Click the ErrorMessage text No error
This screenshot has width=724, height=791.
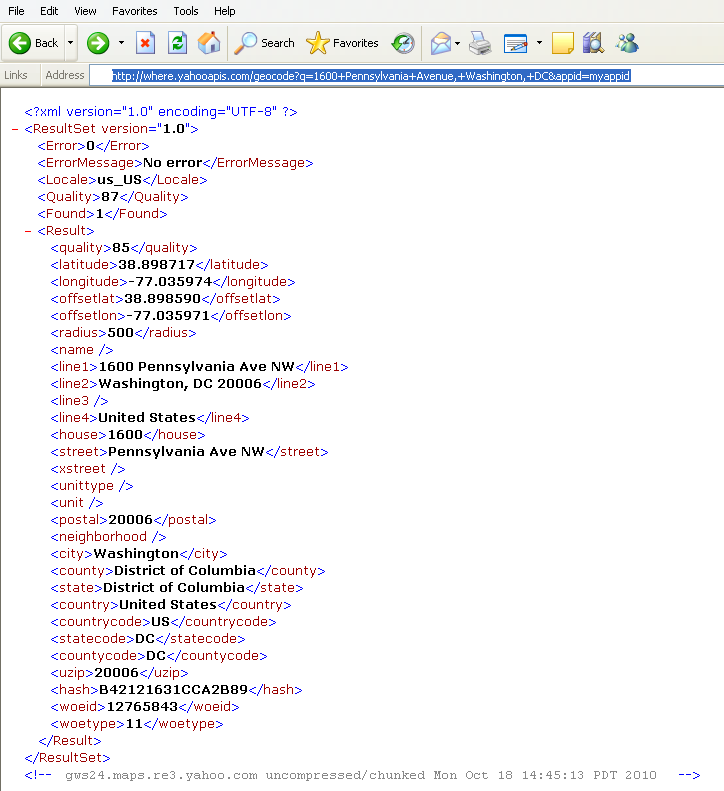tap(173, 163)
